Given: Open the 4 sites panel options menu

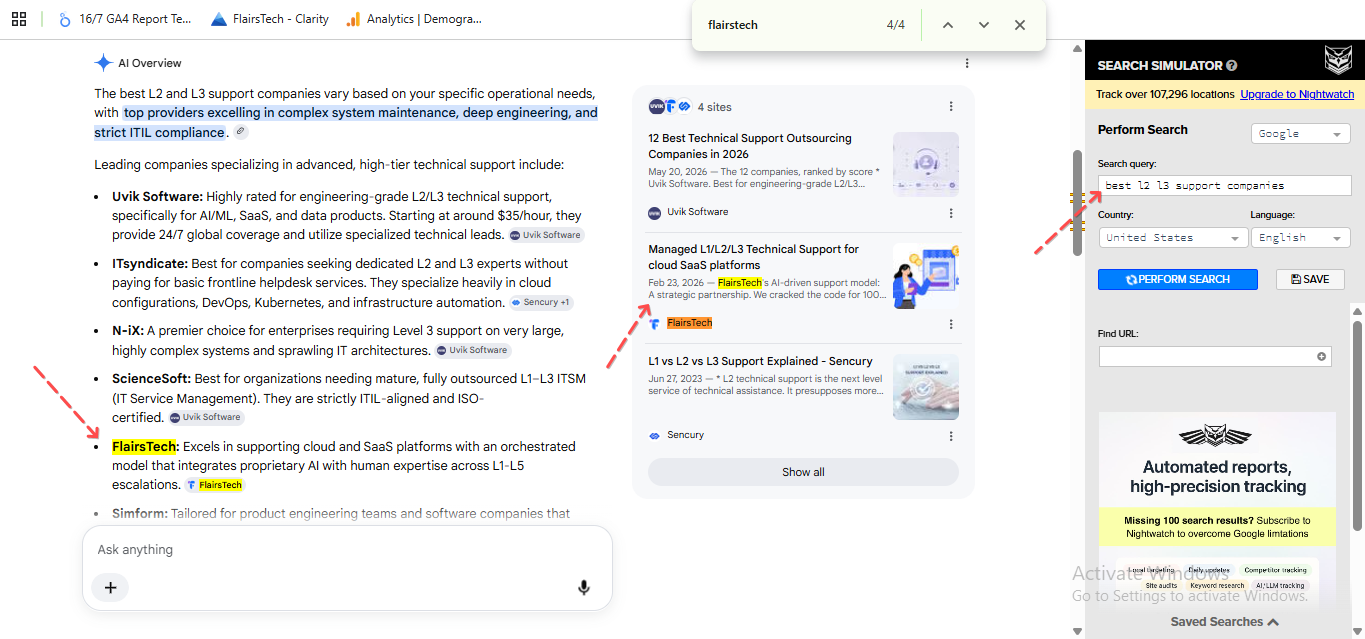Looking at the screenshot, I should pyautogui.click(x=951, y=106).
